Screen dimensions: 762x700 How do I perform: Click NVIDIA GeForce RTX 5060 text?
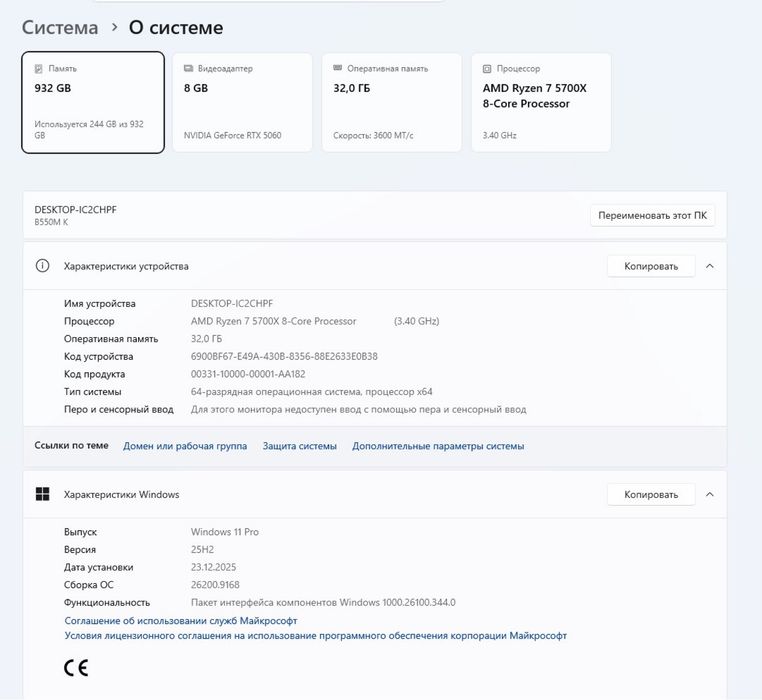click(232, 135)
